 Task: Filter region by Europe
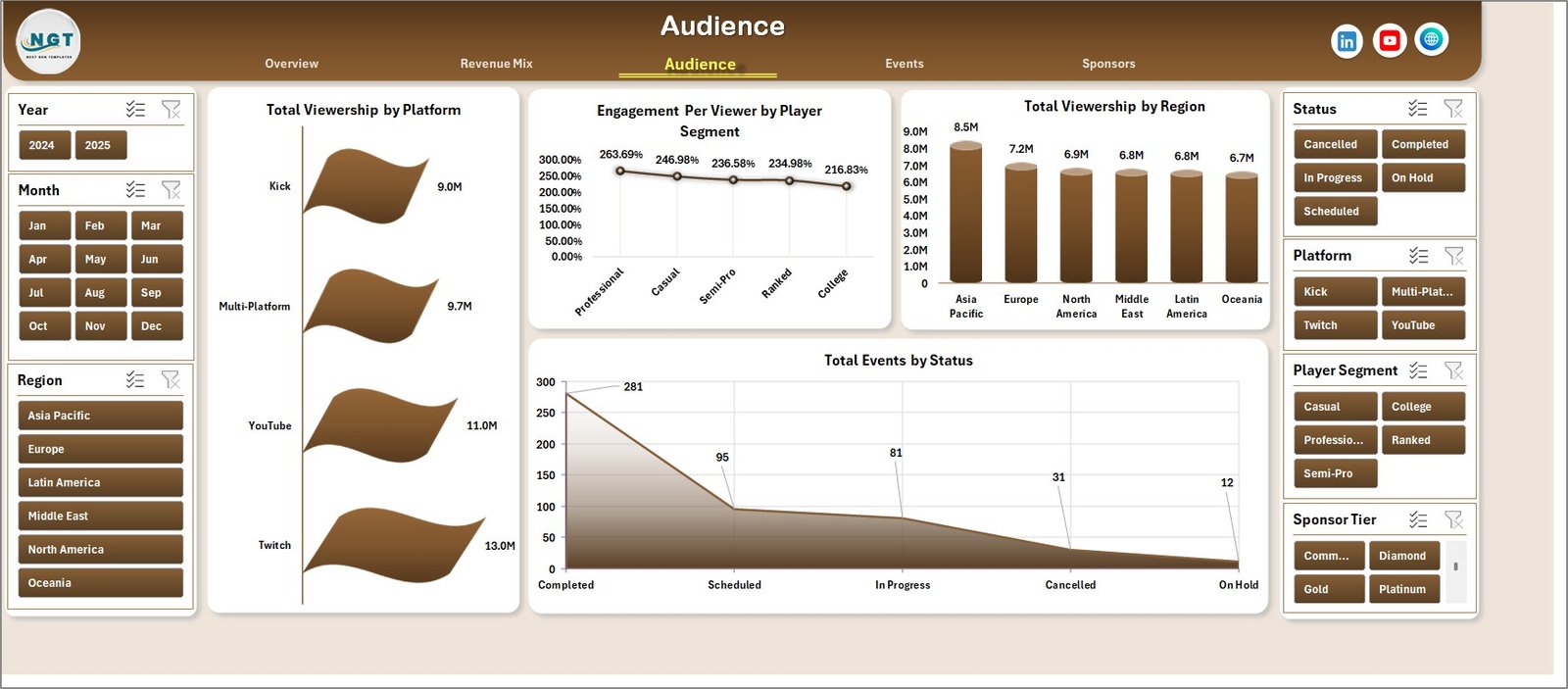tap(100, 449)
